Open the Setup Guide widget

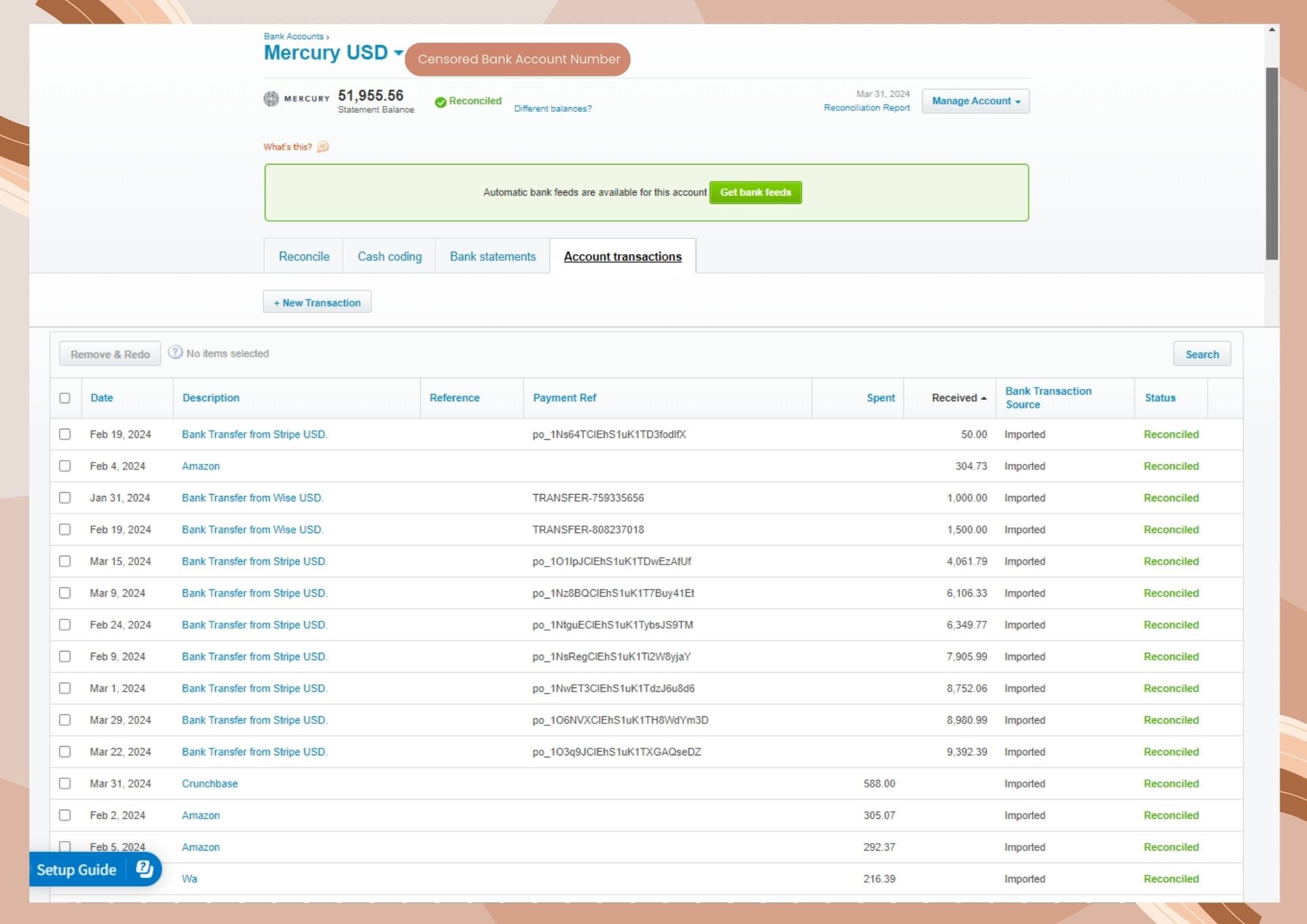click(x=95, y=870)
